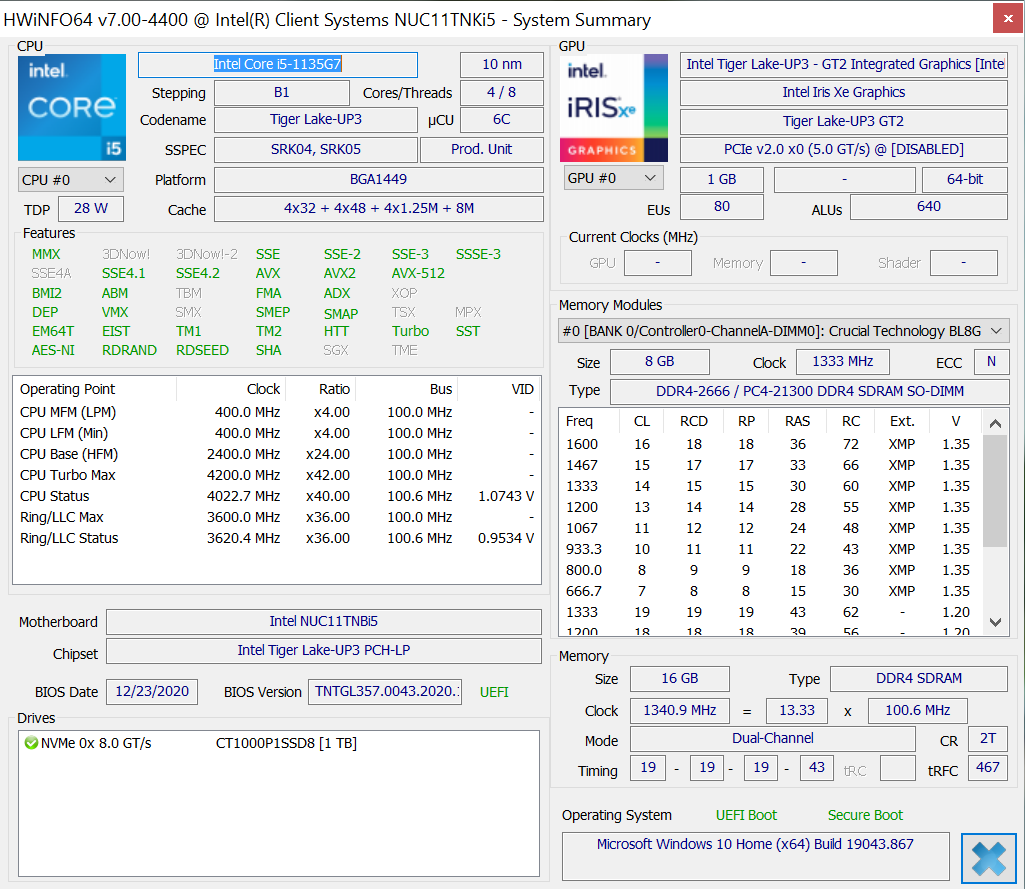Open the GPU #0 selector dropdown
1025x889 pixels.
[614, 178]
